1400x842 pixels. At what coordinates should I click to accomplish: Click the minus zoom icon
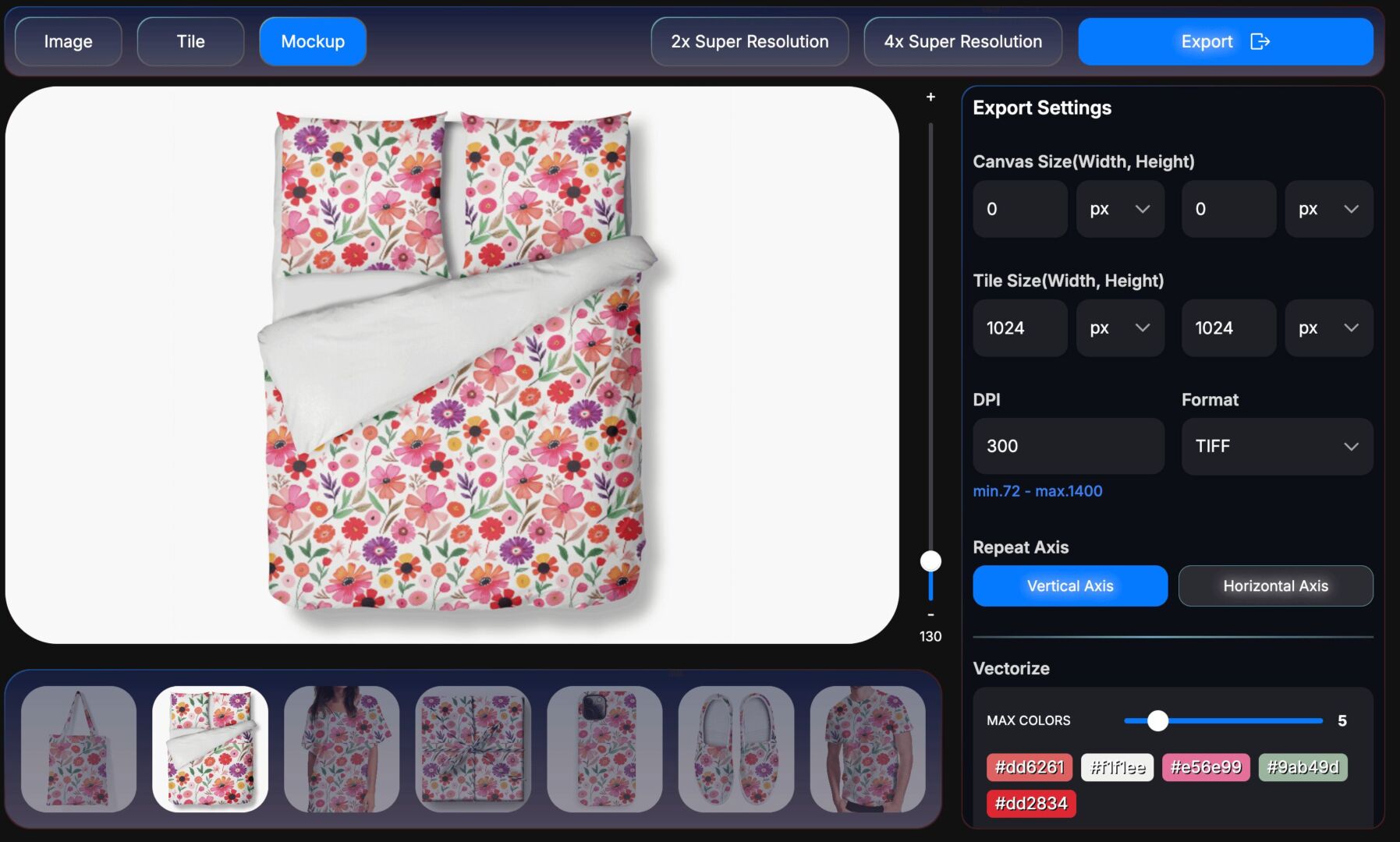[x=930, y=614]
